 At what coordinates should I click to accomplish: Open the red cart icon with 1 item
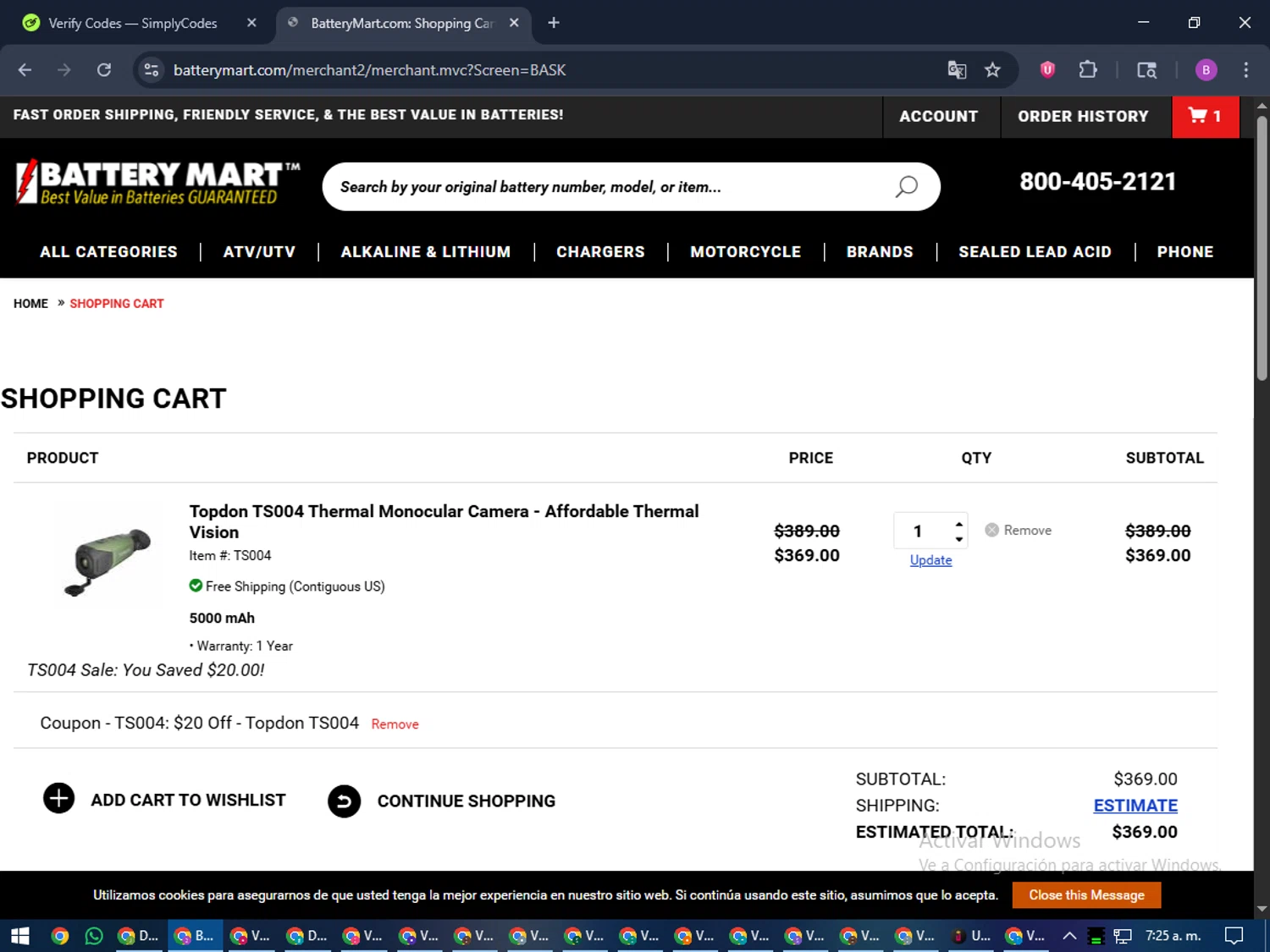(1205, 117)
